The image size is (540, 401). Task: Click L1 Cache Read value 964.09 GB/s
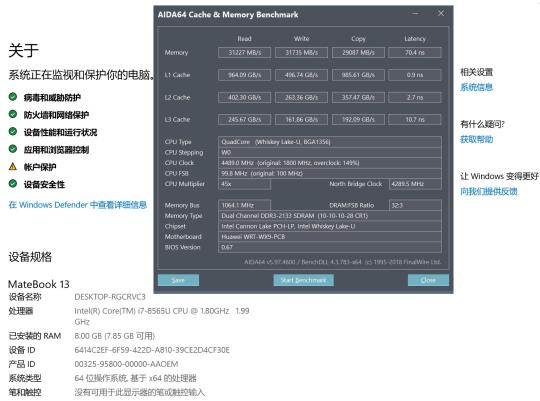coord(245,75)
